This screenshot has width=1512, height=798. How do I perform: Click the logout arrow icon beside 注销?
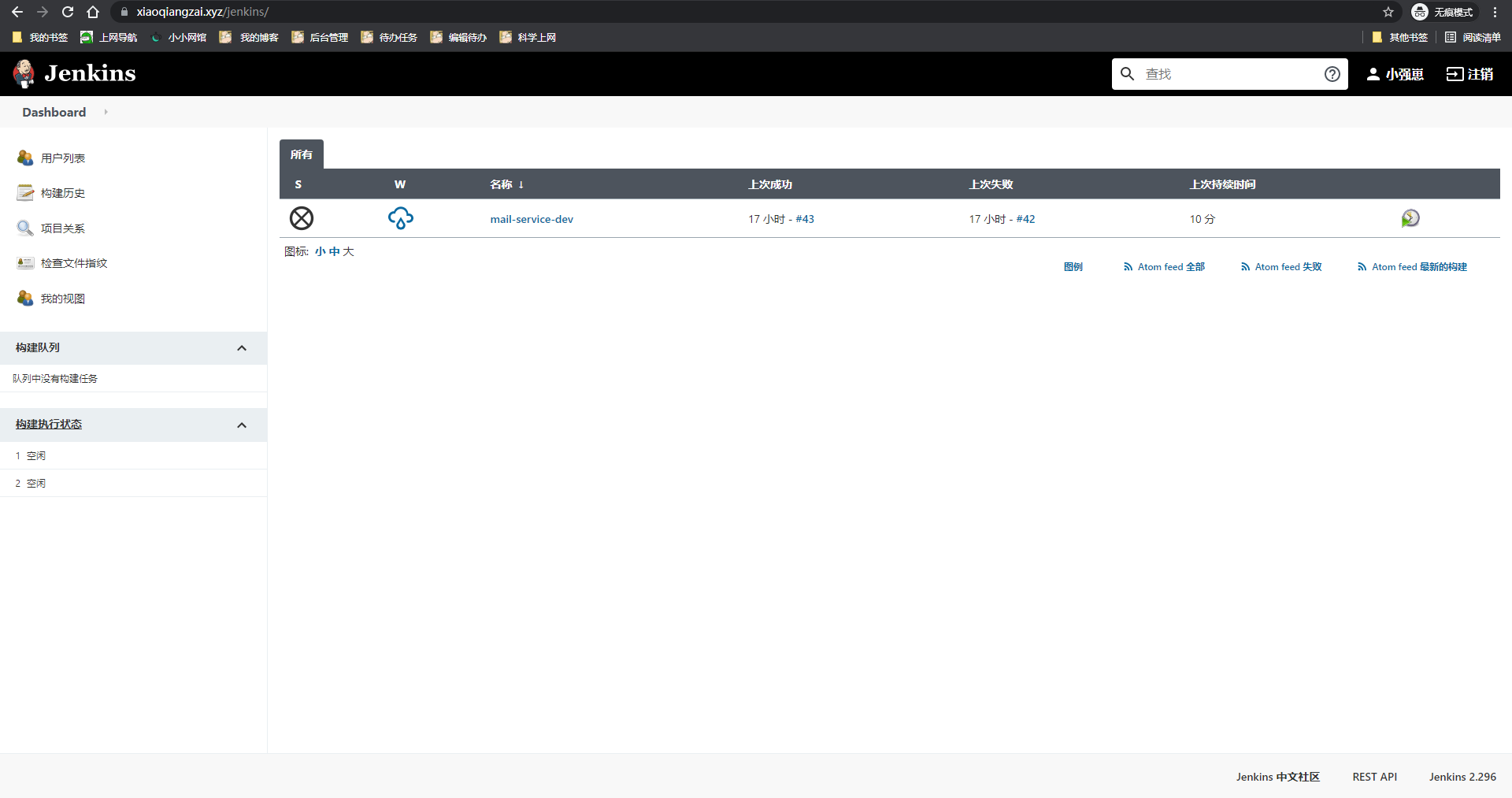[1455, 74]
